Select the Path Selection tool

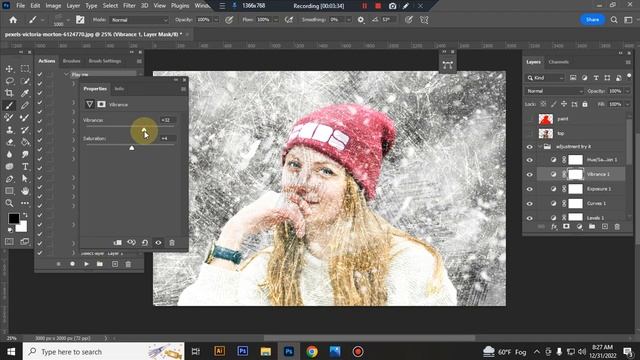point(25,179)
